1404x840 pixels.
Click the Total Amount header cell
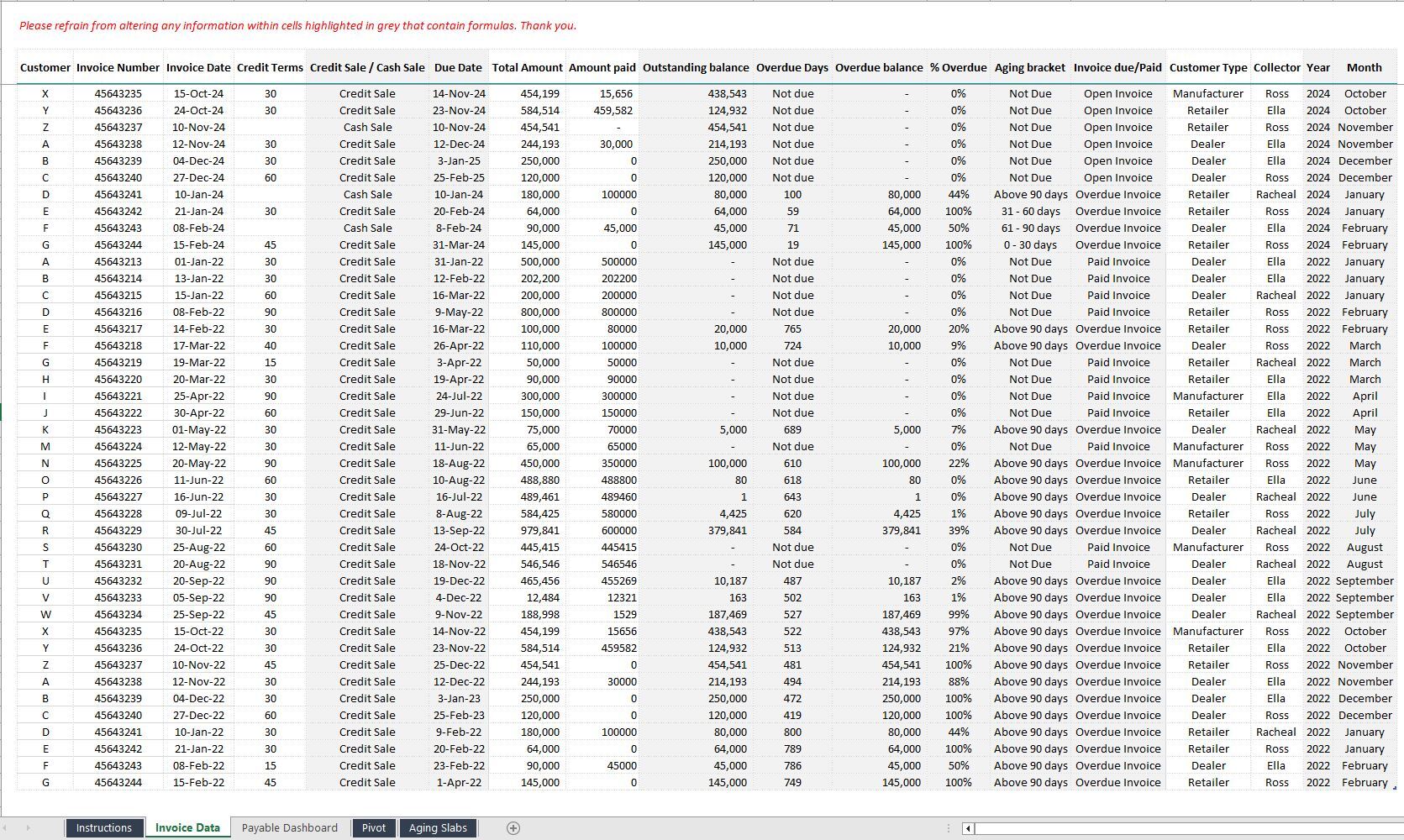528,67
